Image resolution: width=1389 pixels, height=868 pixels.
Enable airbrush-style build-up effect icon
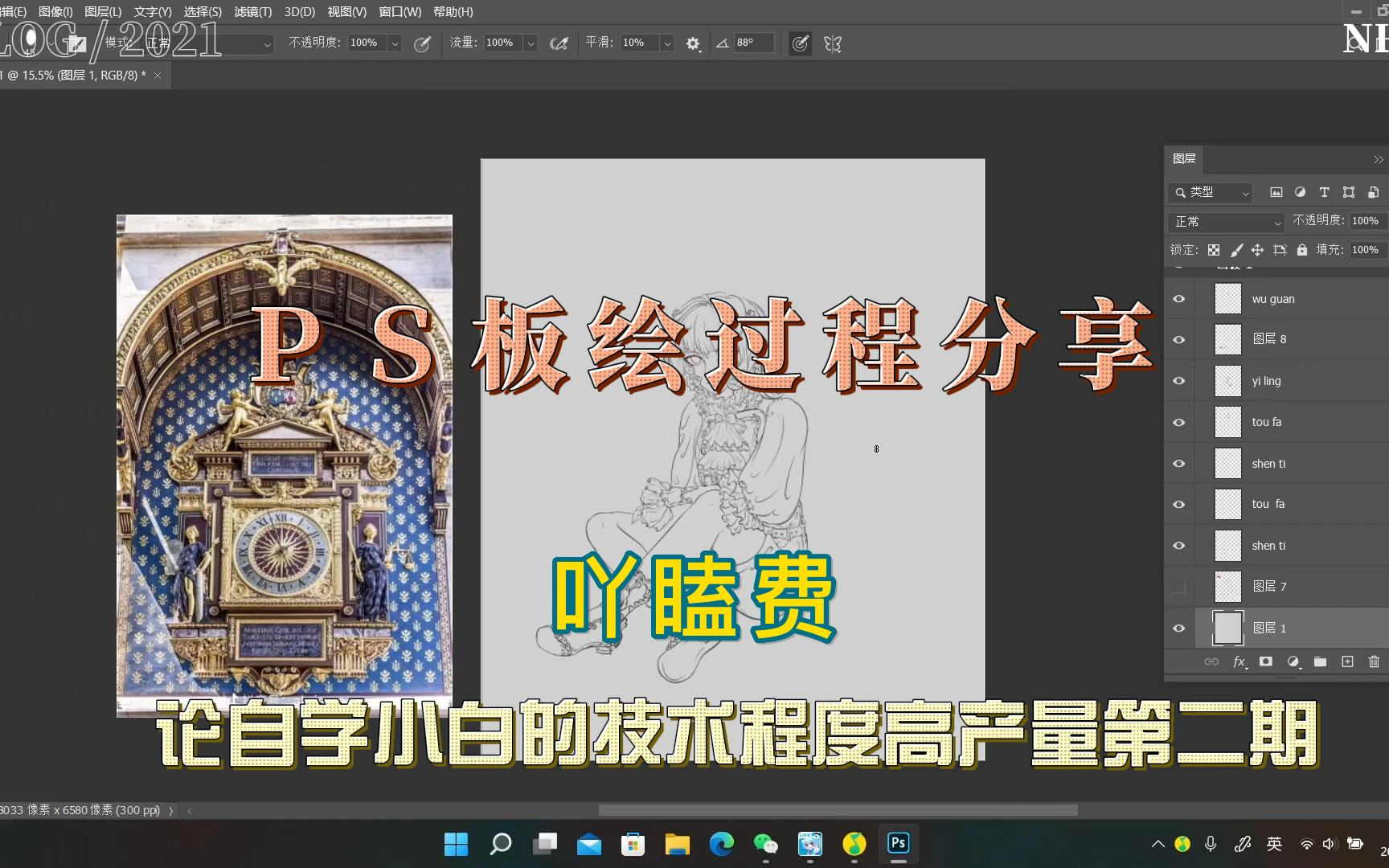[559, 44]
